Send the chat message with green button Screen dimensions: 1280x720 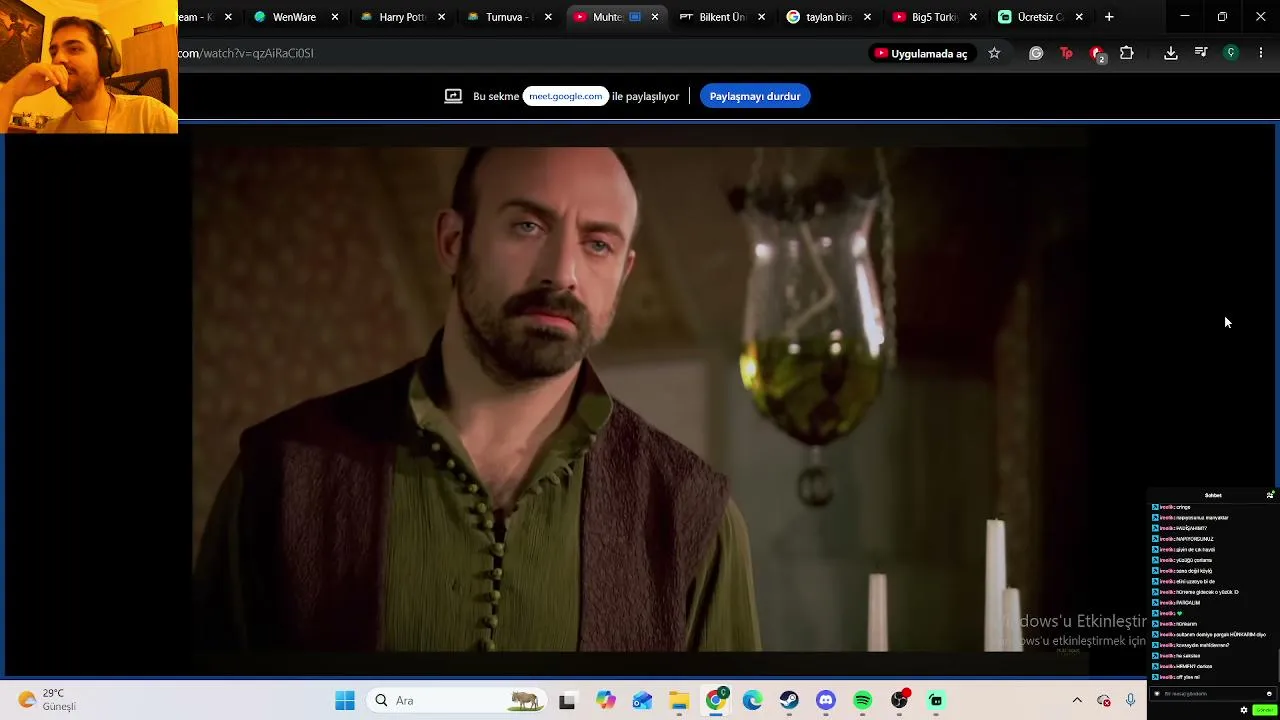point(1264,710)
